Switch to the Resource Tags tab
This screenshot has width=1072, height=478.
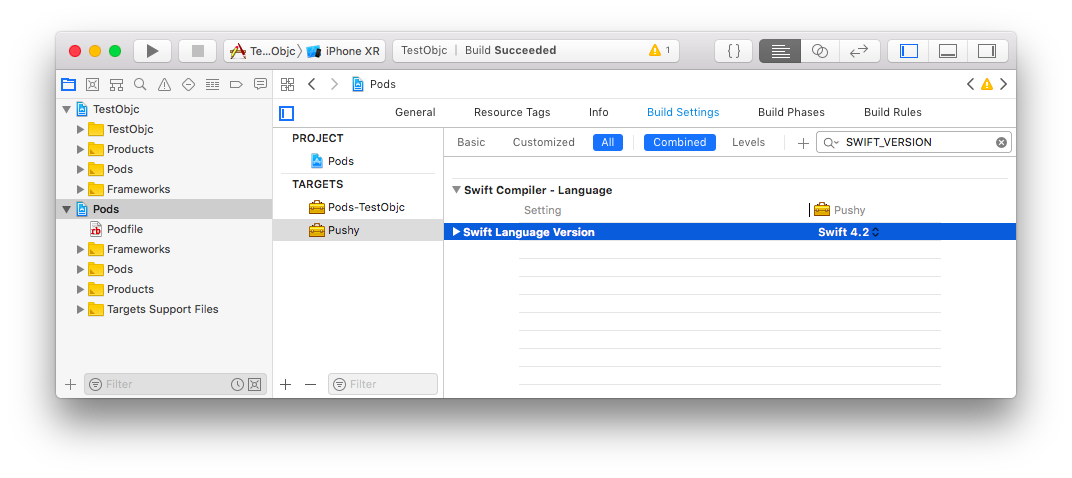[x=511, y=112]
